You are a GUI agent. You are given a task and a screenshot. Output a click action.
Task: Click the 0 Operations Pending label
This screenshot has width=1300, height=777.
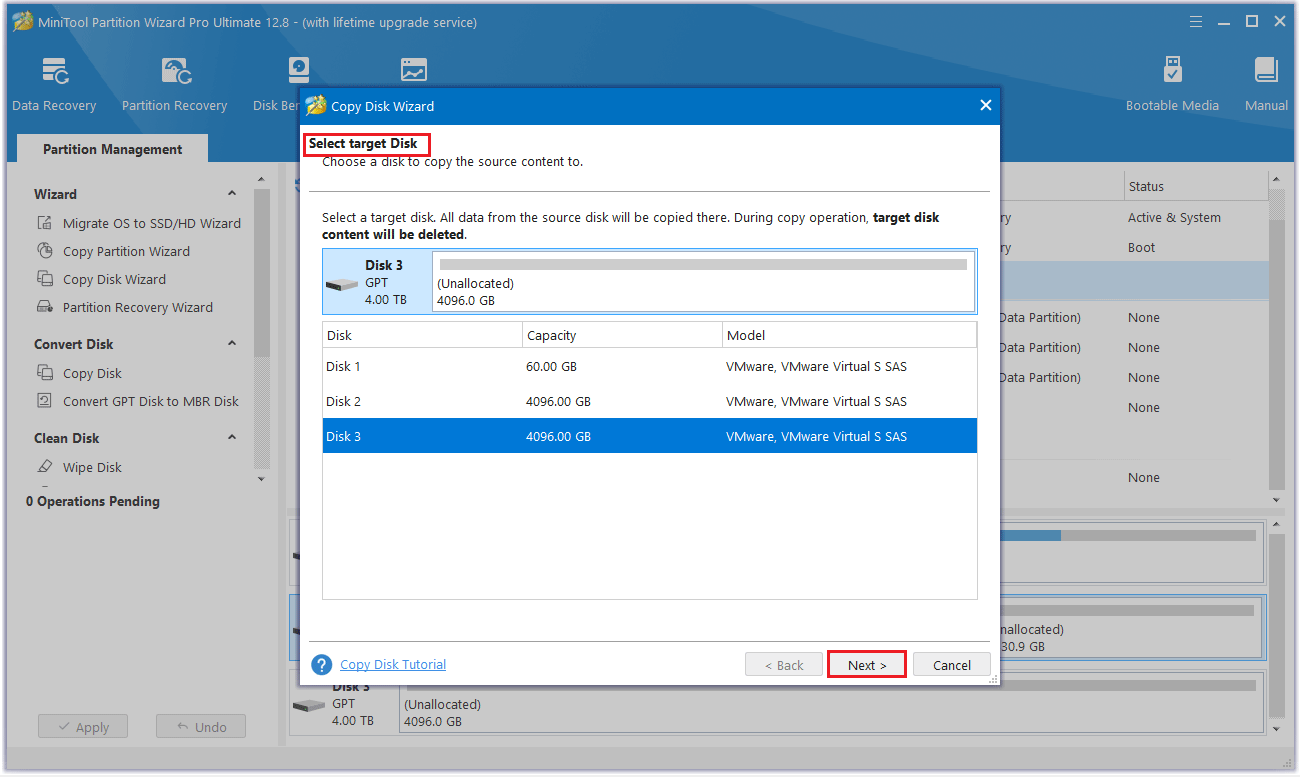93,501
